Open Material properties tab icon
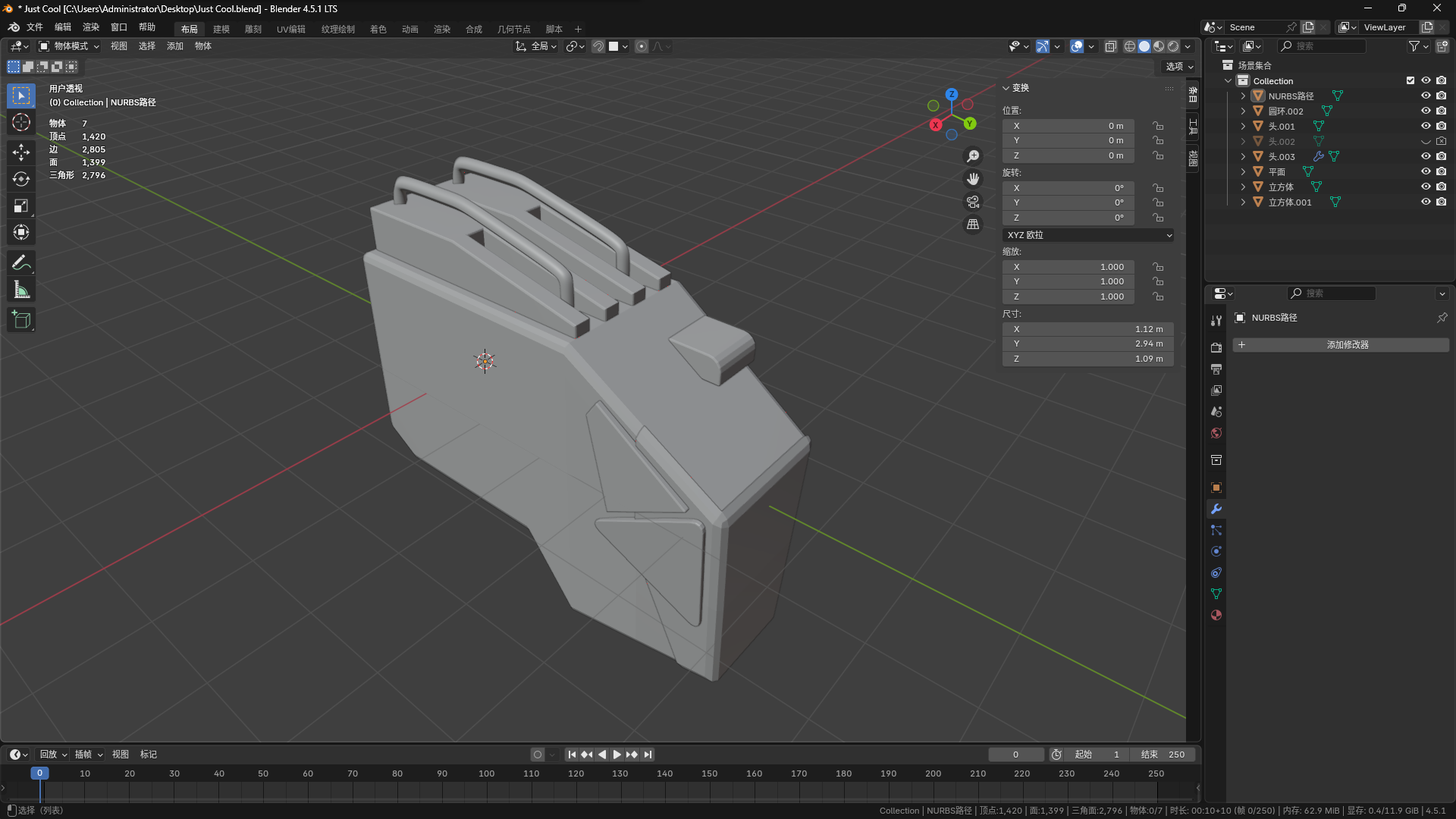Viewport: 1456px width, 819px height. click(1216, 615)
